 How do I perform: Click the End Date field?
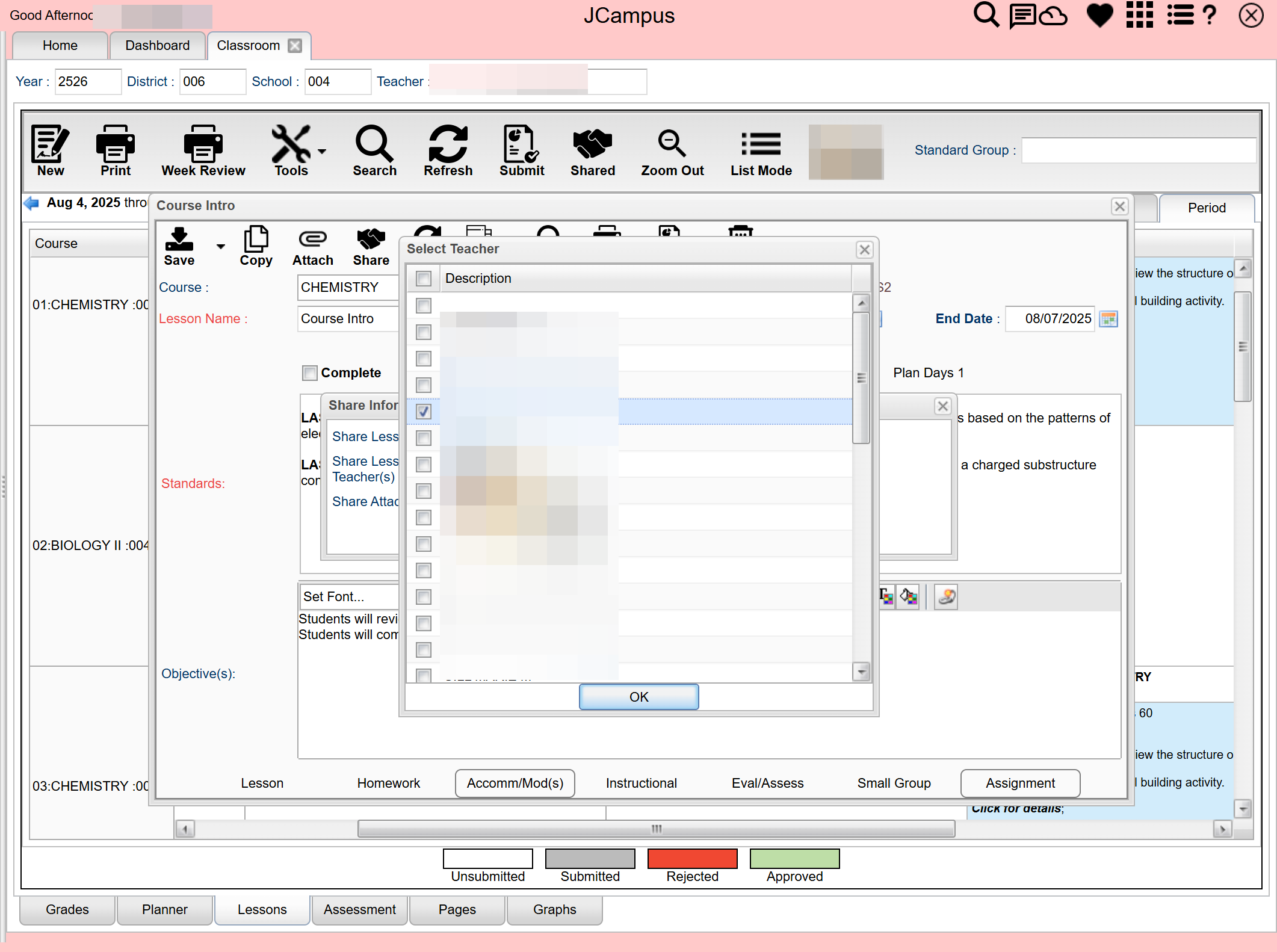pos(1051,319)
